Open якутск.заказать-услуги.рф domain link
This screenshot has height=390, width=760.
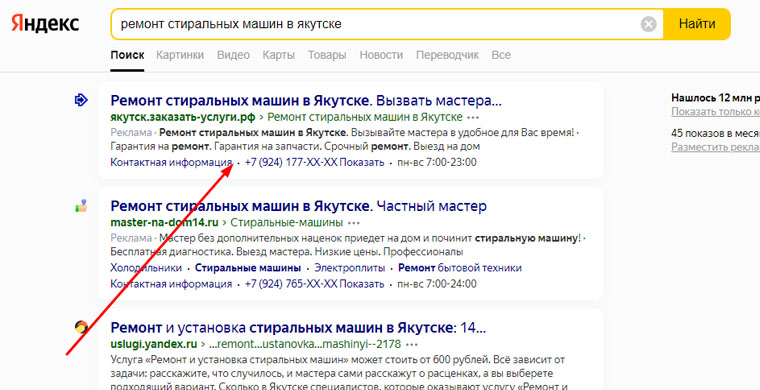[x=183, y=117]
